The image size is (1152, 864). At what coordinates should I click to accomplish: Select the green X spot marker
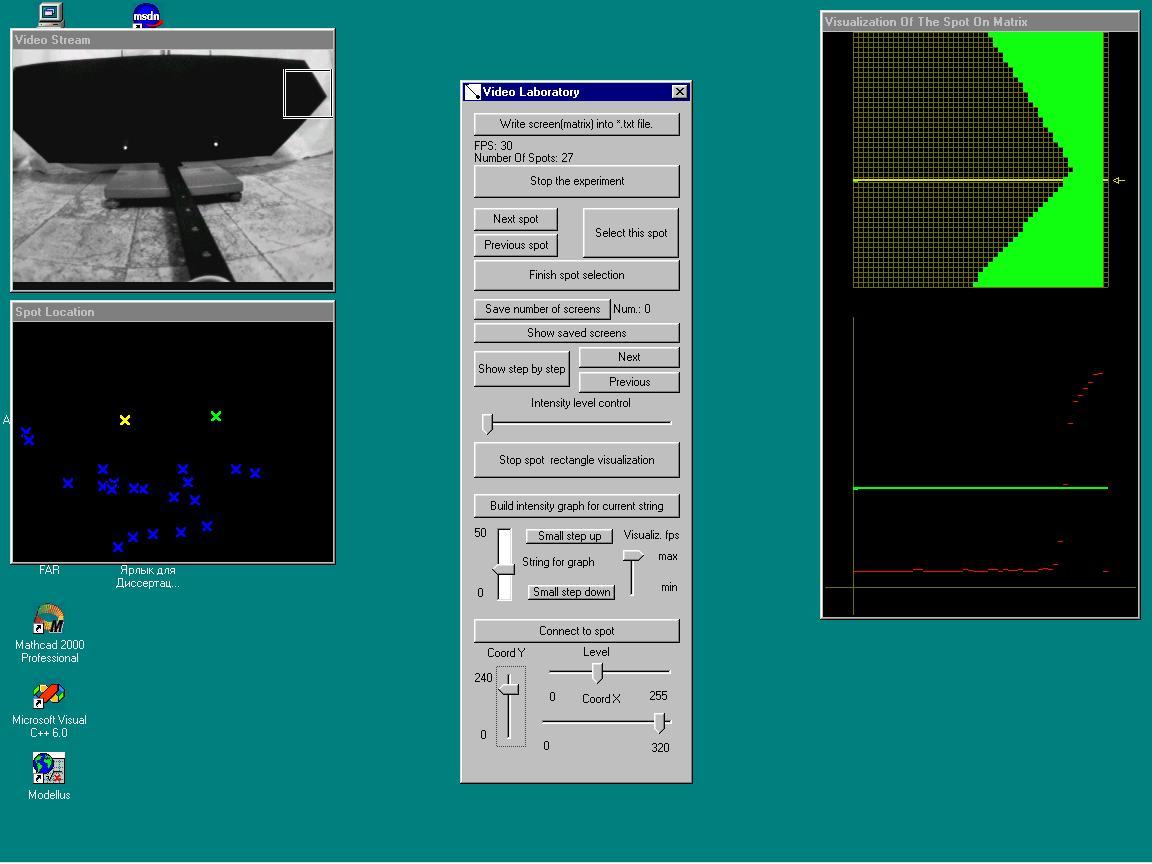click(x=216, y=416)
